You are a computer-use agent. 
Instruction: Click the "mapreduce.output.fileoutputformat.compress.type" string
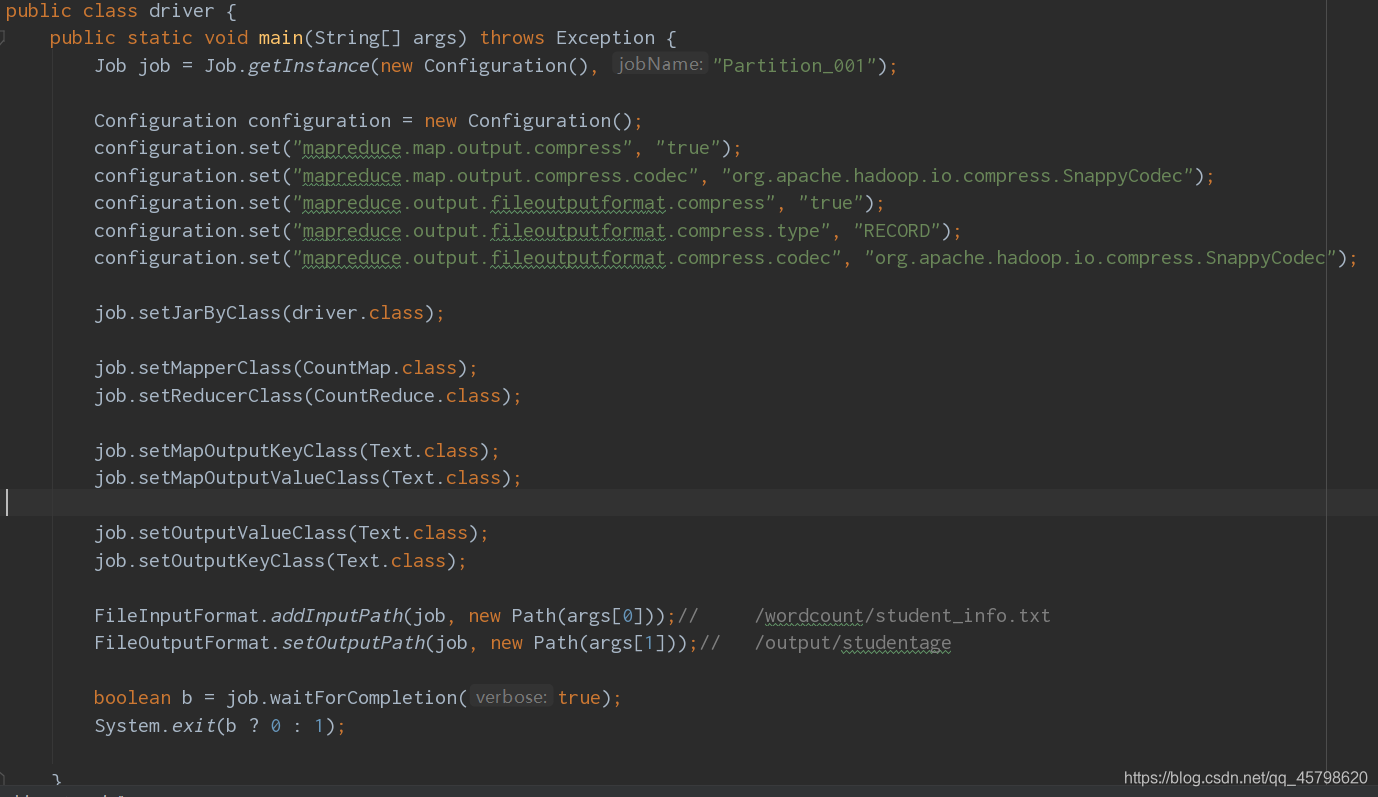point(561,231)
